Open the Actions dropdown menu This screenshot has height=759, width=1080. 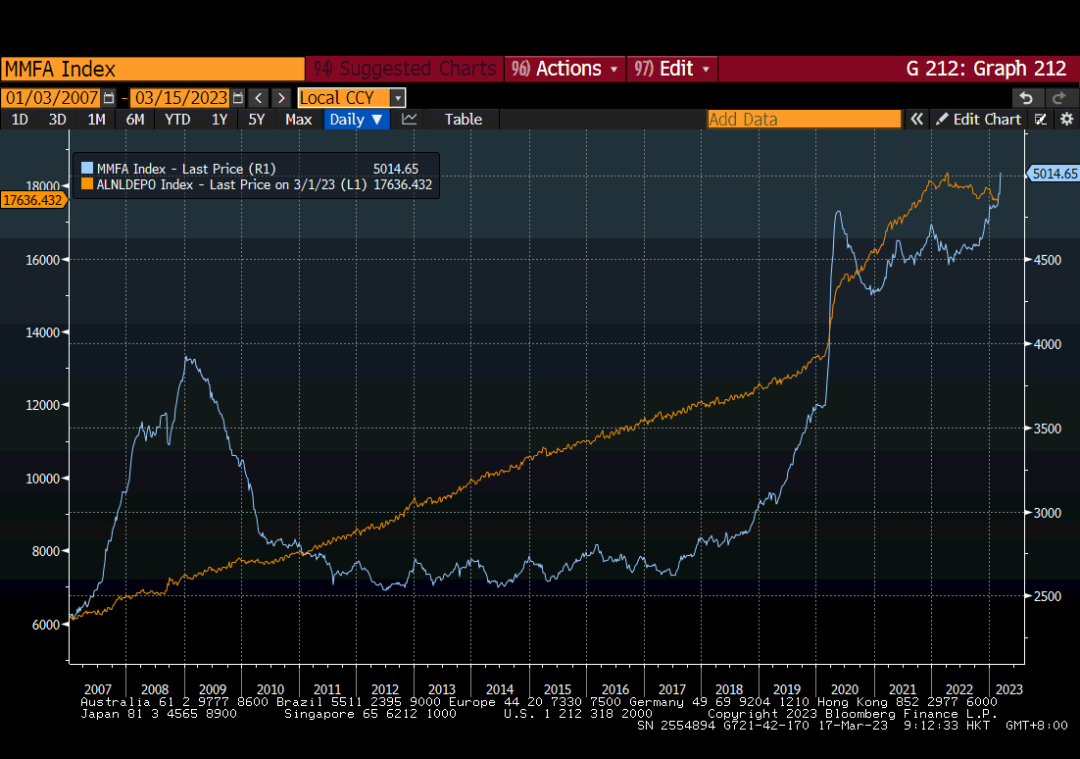pos(567,69)
